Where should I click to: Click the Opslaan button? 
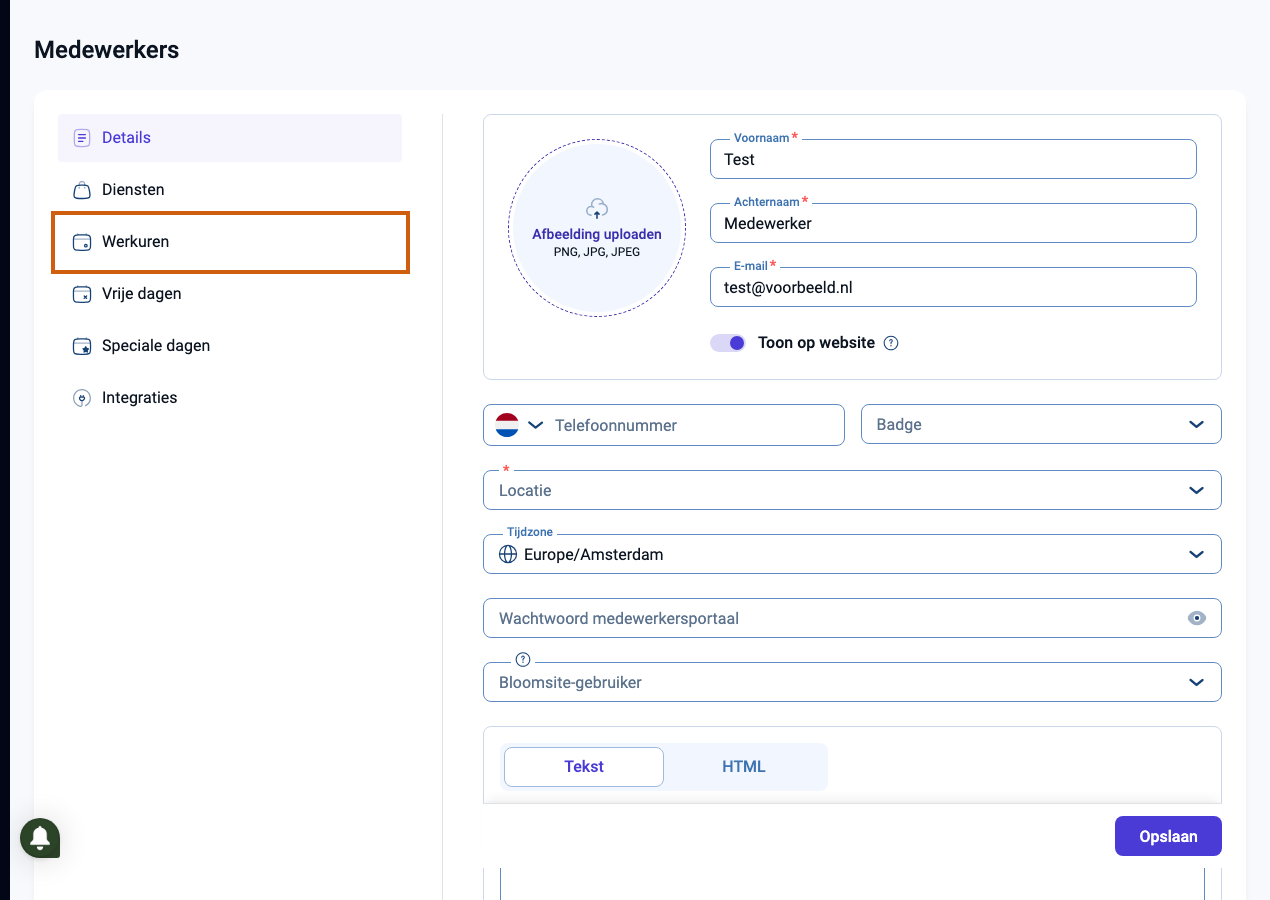[x=1168, y=836]
